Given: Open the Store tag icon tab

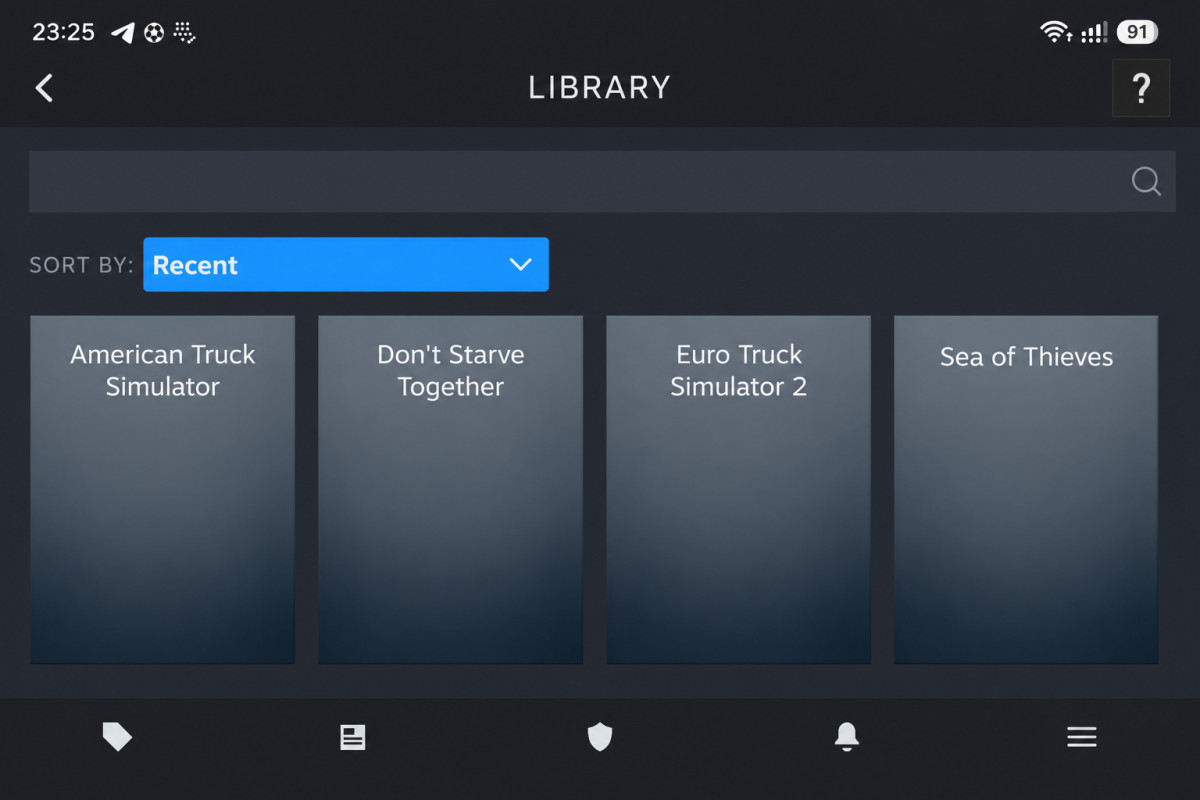Looking at the screenshot, I should click(x=117, y=738).
